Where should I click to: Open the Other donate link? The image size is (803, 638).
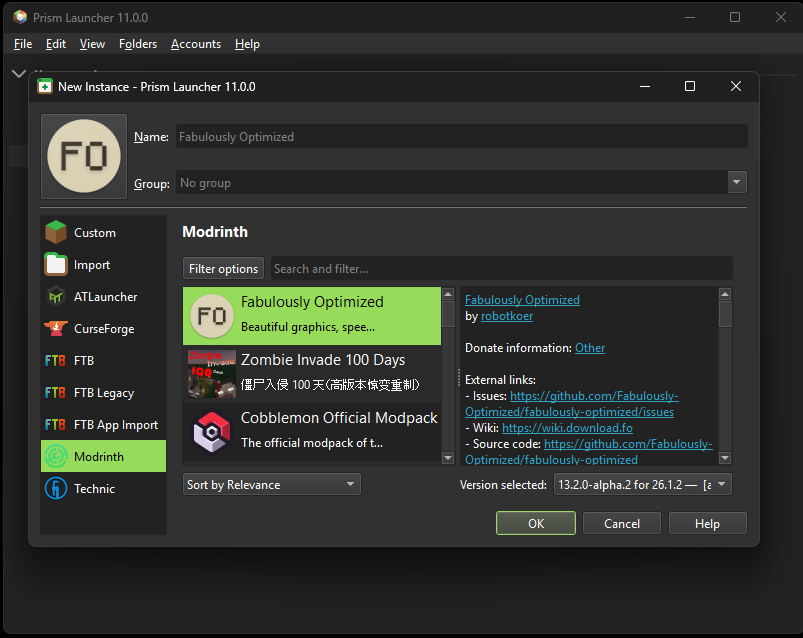[590, 348]
